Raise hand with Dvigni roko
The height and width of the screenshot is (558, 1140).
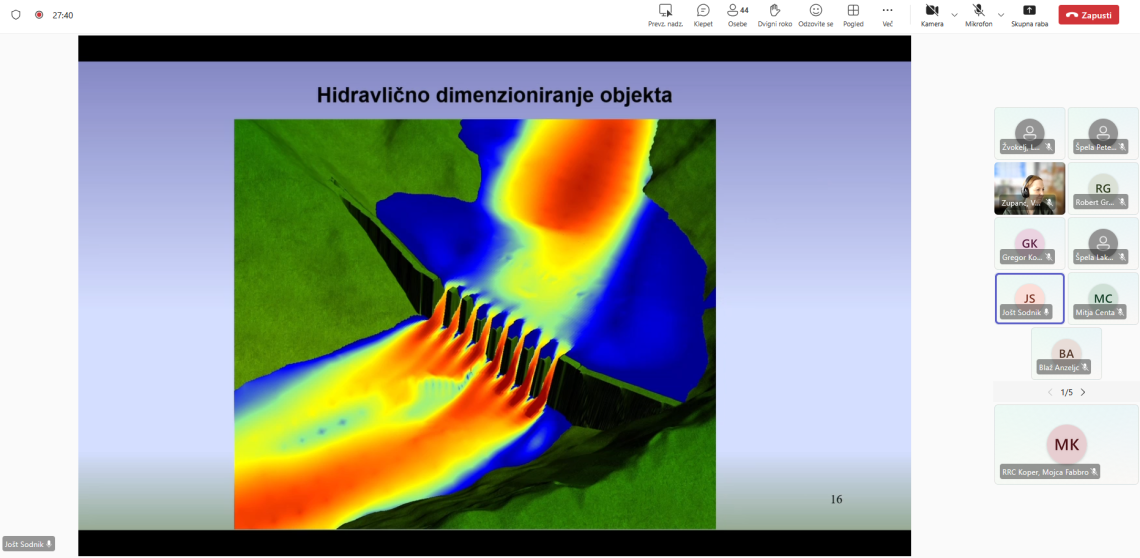tap(774, 11)
